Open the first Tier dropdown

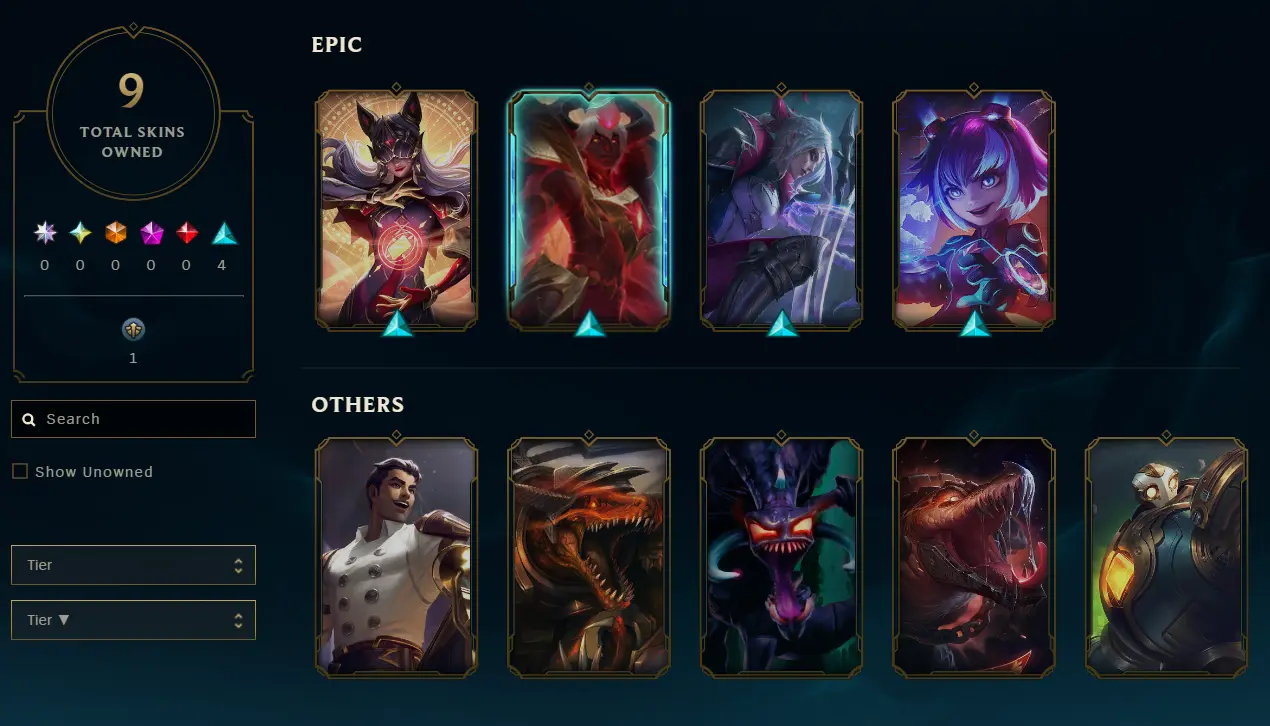[x=133, y=565]
